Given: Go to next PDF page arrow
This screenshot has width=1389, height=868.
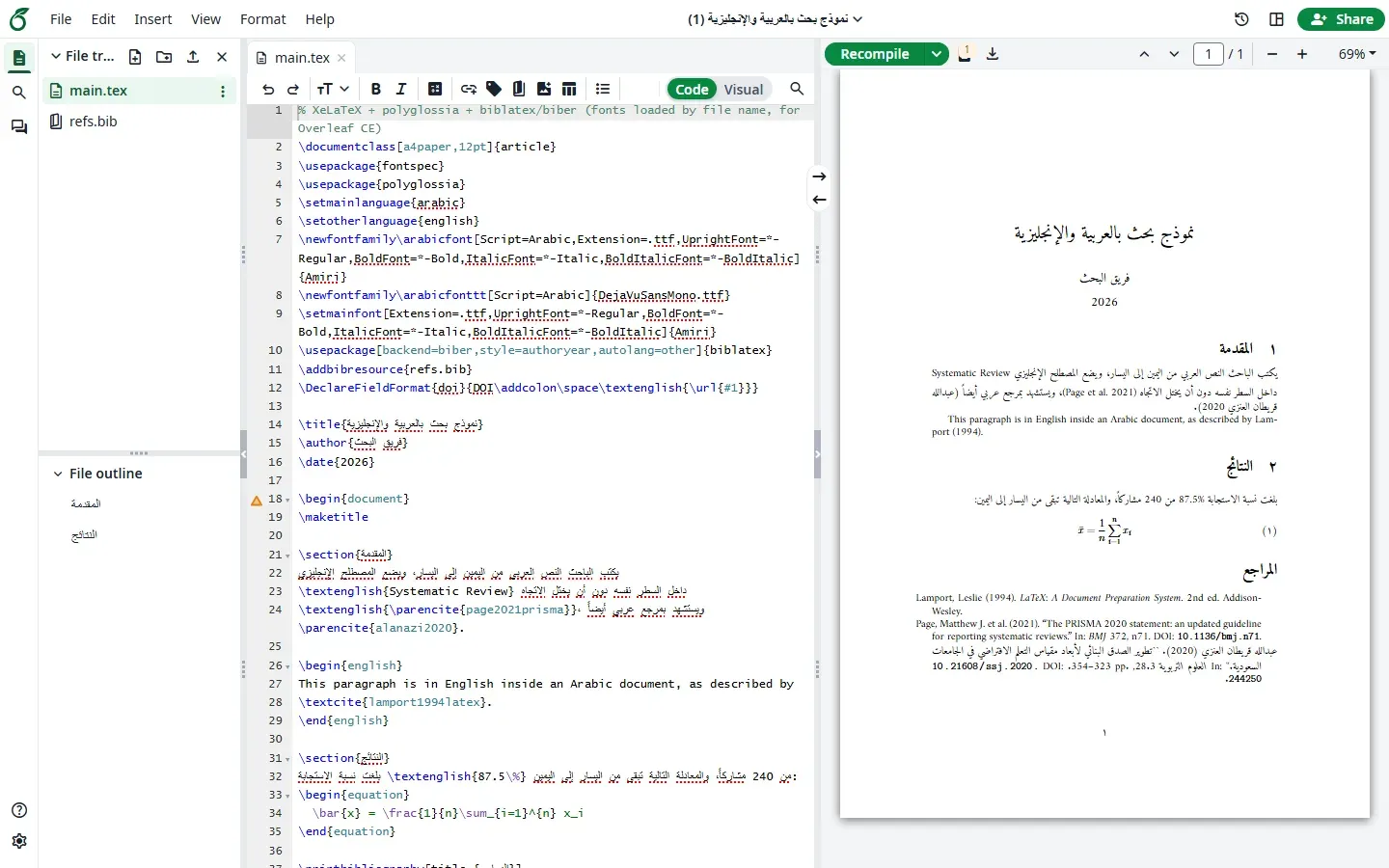Looking at the screenshot, I should [1174, 54].
